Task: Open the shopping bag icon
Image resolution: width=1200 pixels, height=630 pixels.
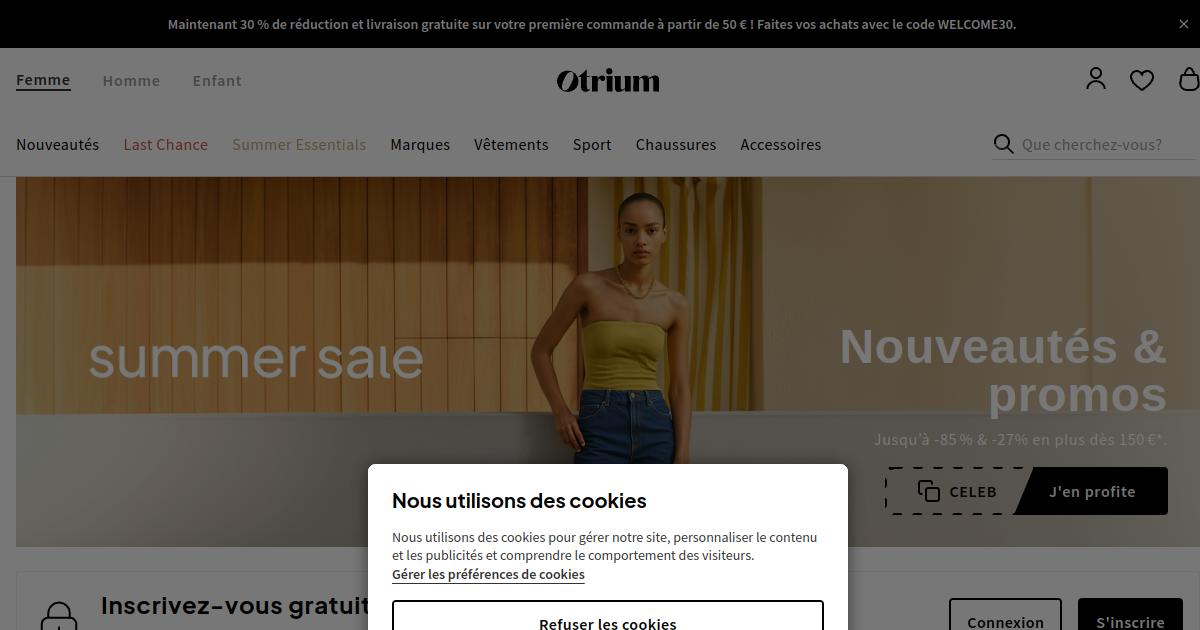Action: [x=1189, y=79]
